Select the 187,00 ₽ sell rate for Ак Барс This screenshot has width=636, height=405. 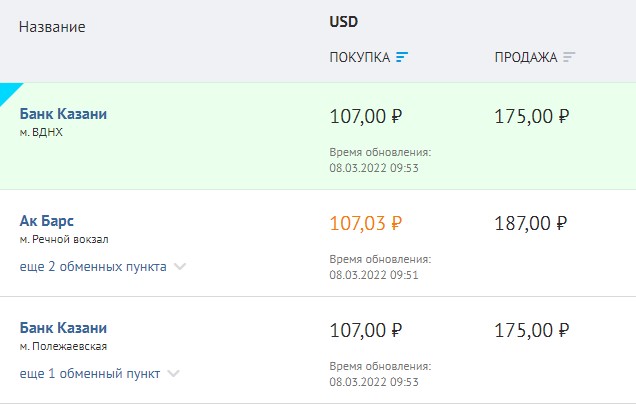point(530,223)
